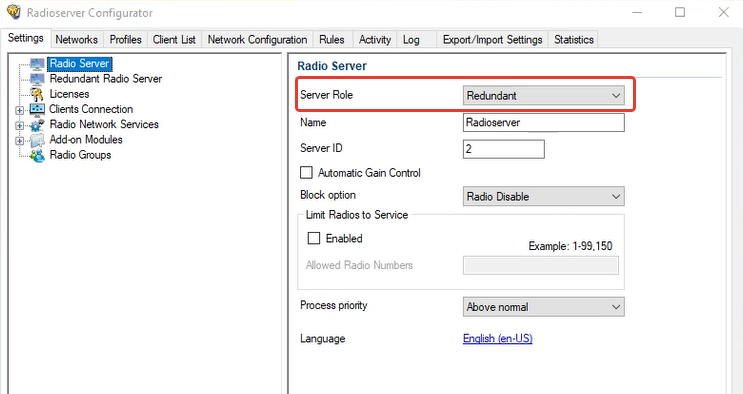Tick Enabled under Limit Radios to Service
Viewport: 743px width, 394px height.
click(314, 238)
